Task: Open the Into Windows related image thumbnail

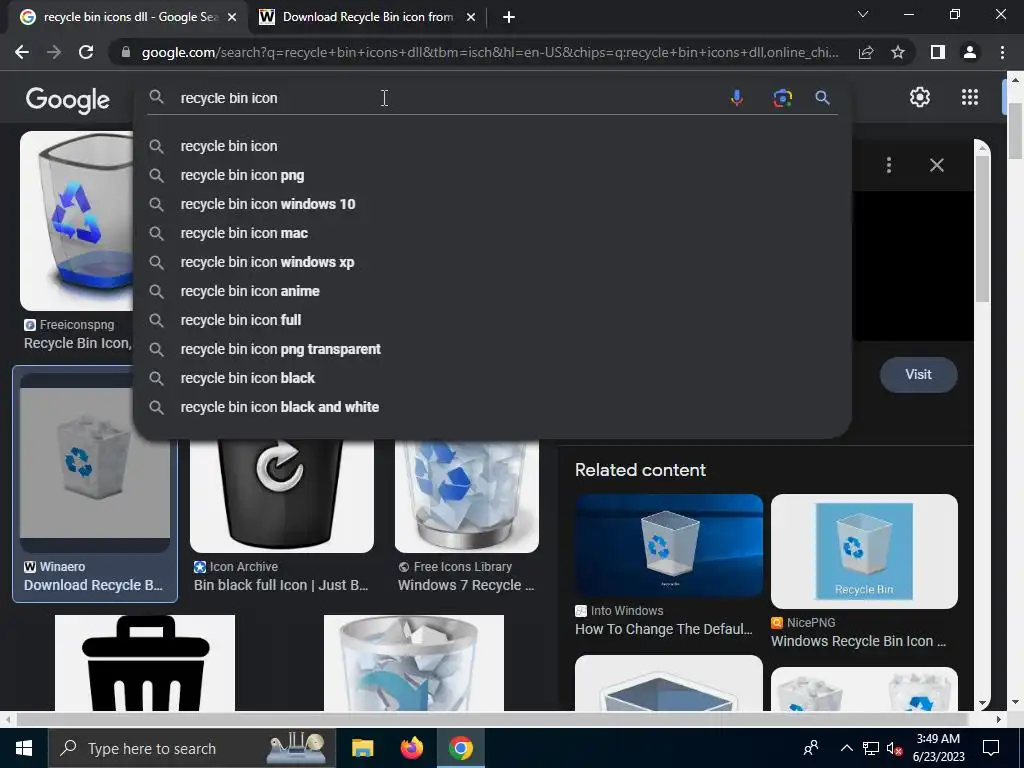Action: pyautogui.click(x=669, y=546)
